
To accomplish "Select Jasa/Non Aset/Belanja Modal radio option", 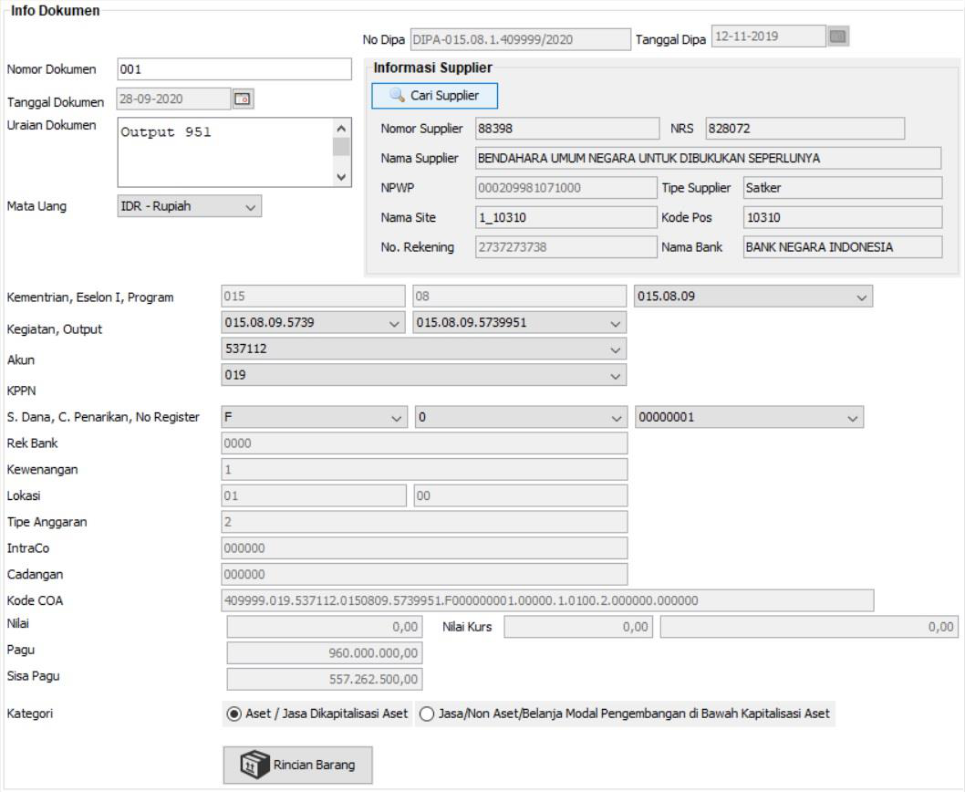I will pos(426,714).
